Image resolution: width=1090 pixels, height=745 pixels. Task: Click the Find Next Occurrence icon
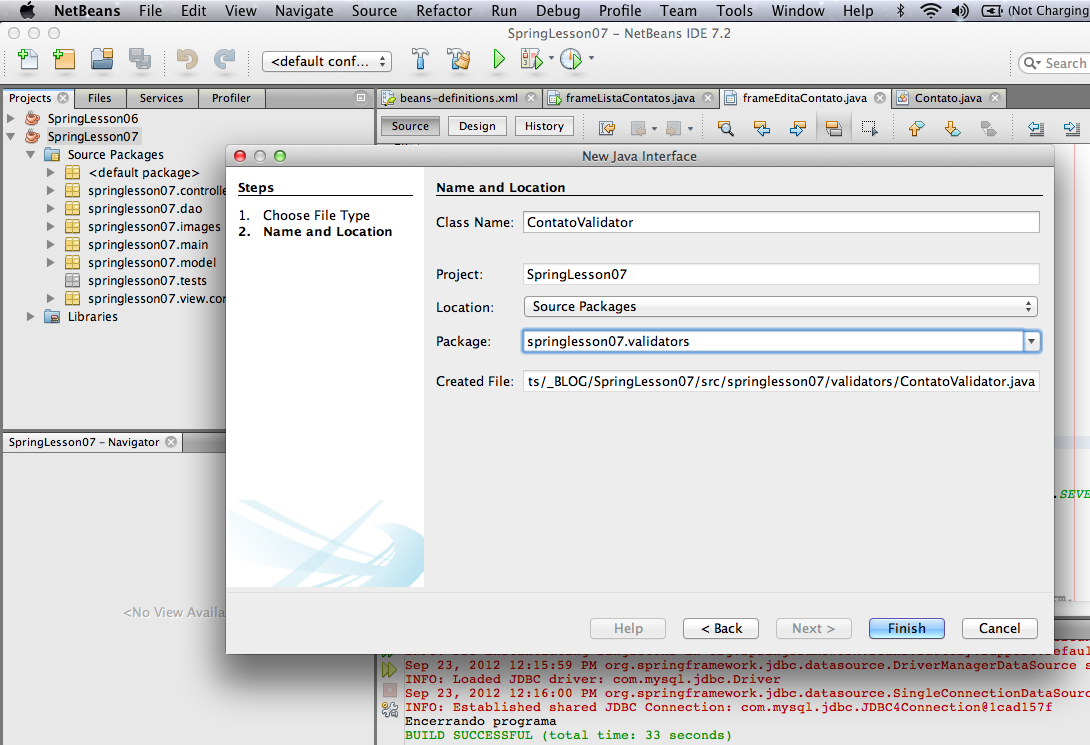click(798, 128)
